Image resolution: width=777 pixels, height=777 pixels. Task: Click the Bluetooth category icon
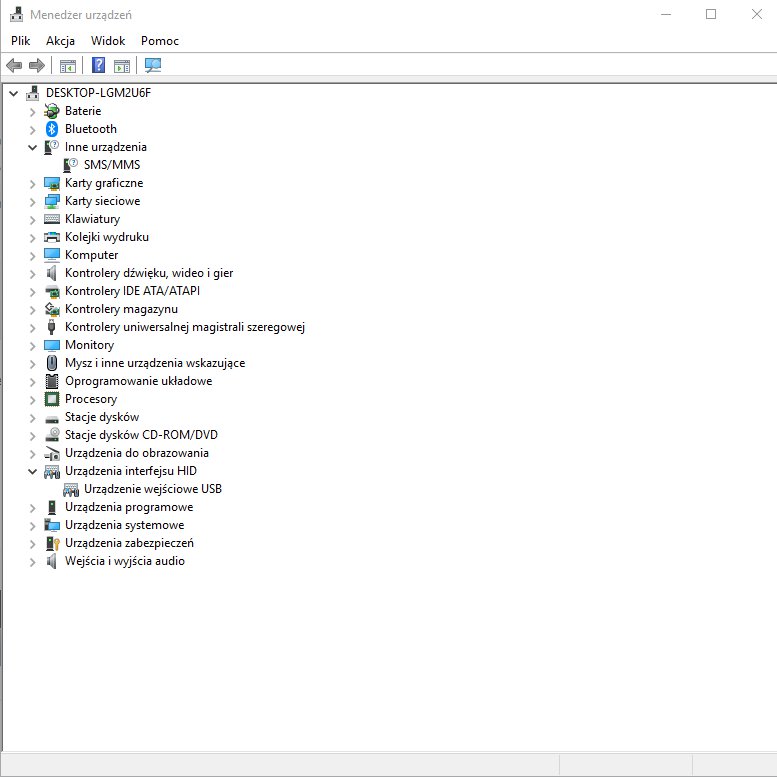point(52,129)
